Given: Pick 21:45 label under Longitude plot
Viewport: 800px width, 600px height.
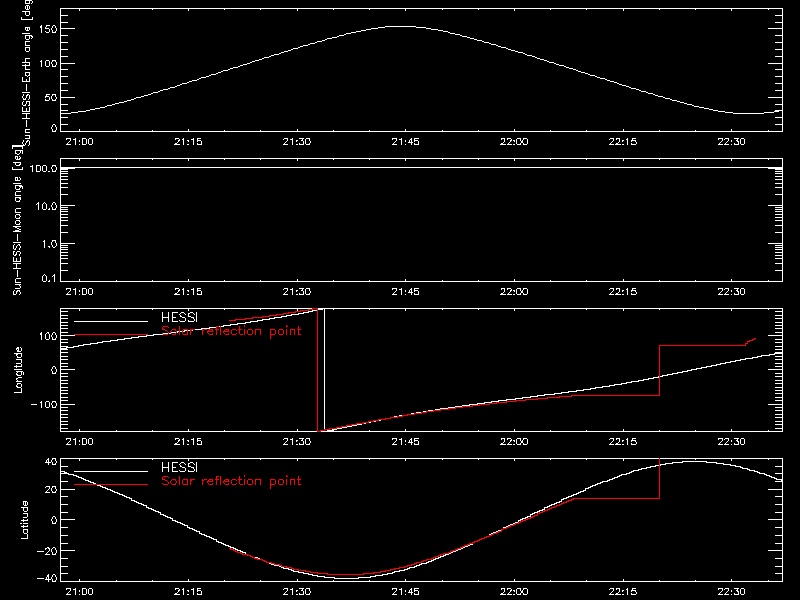Looking at the screenshot, I should [406, 442].
